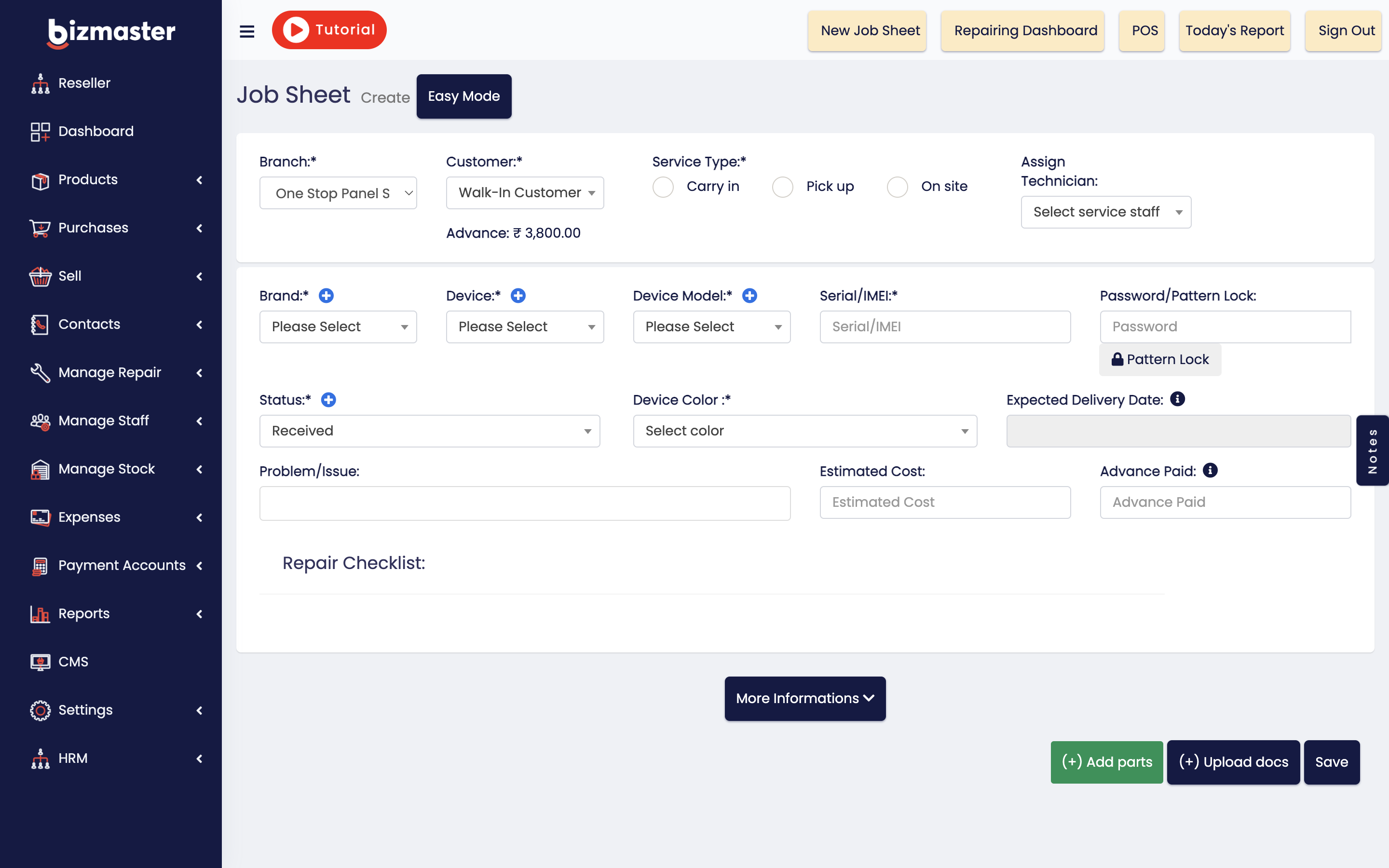
Task: Save the job sheet
Action: 1332,762
